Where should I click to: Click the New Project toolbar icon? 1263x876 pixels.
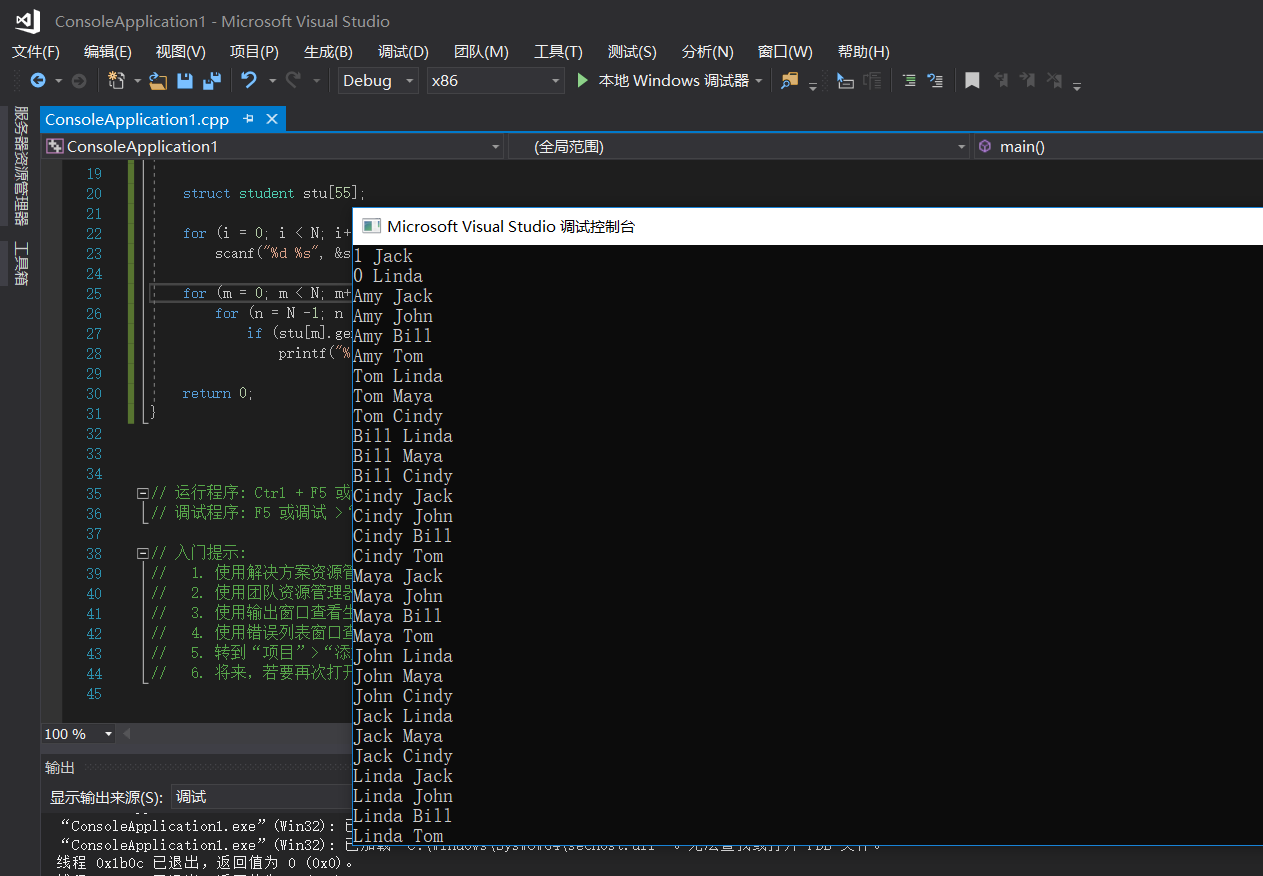coord(116,81)
